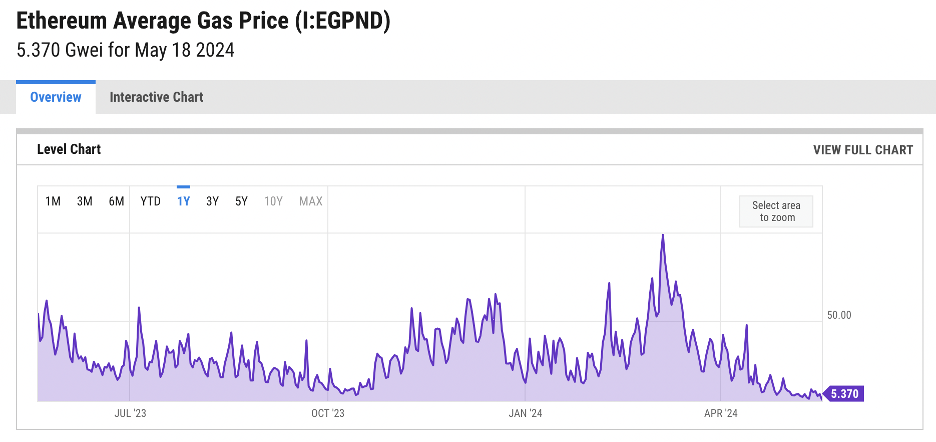The image size is (936, 442).
Task: Click the JUL '23 axis label
Action: pyautogui.click(x=130, y=413)
